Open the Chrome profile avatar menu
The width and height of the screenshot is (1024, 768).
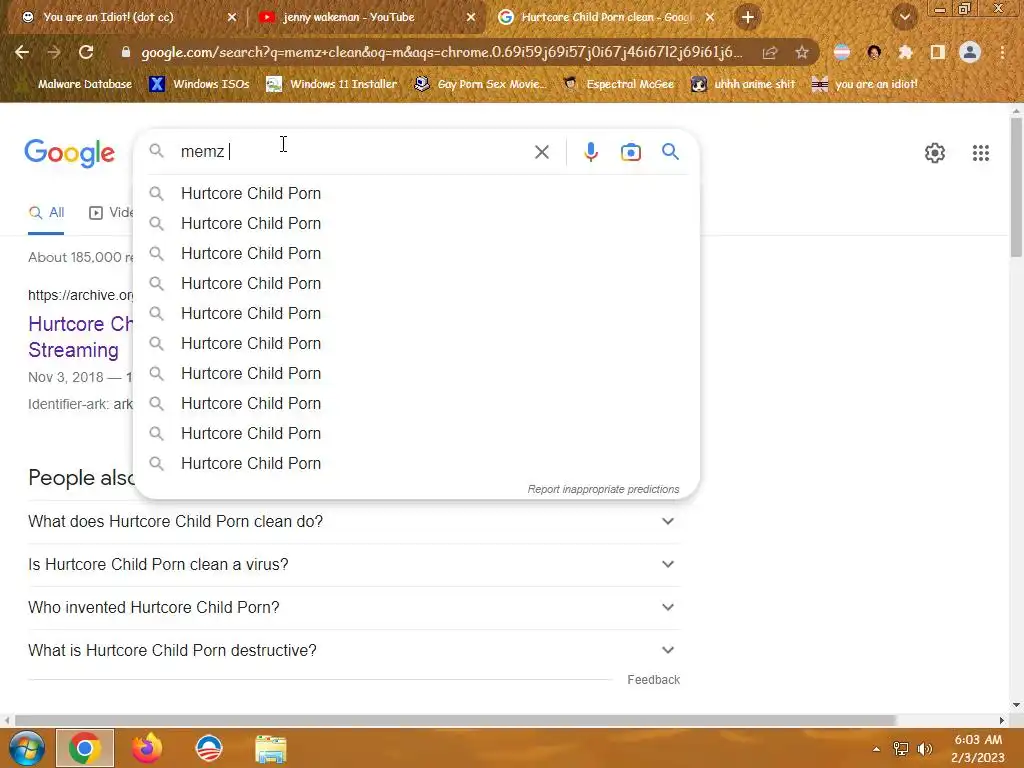coord(970,52)
